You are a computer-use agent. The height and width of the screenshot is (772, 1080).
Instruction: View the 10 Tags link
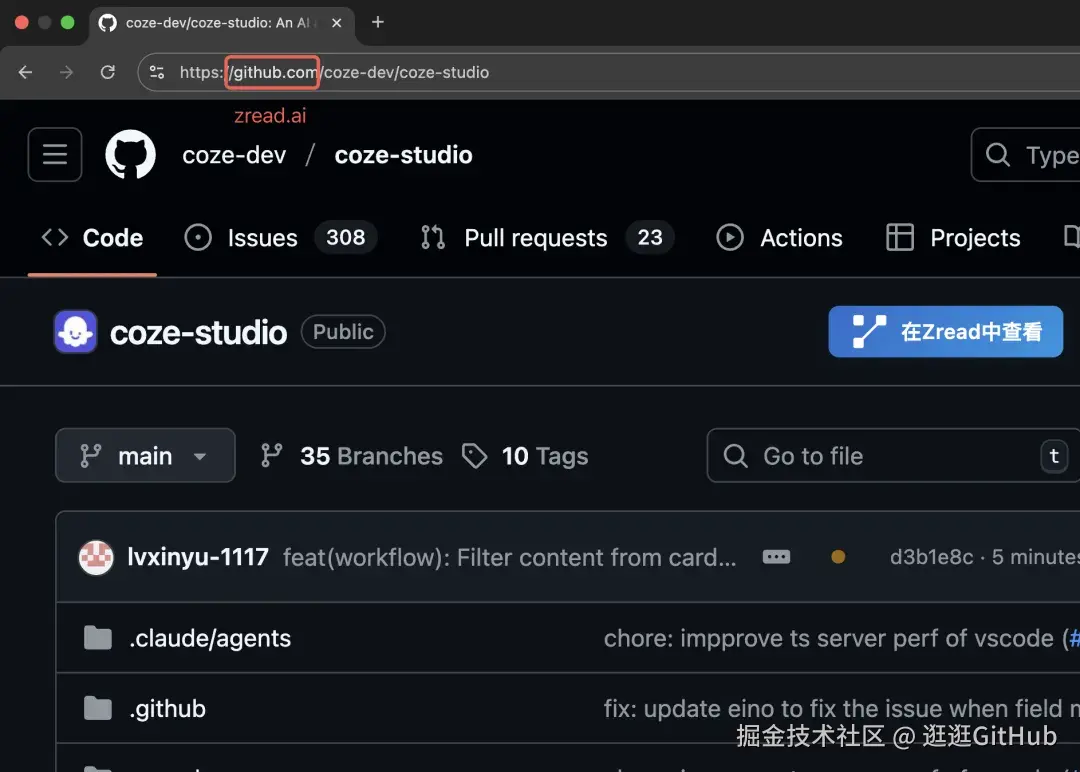coord(526,456)
